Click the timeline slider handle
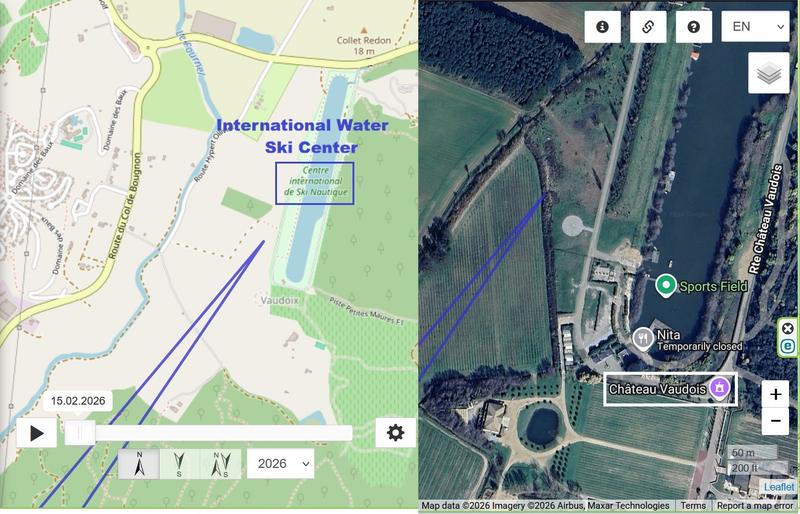Viewport: 800px width, 514px height. point(80,433)
